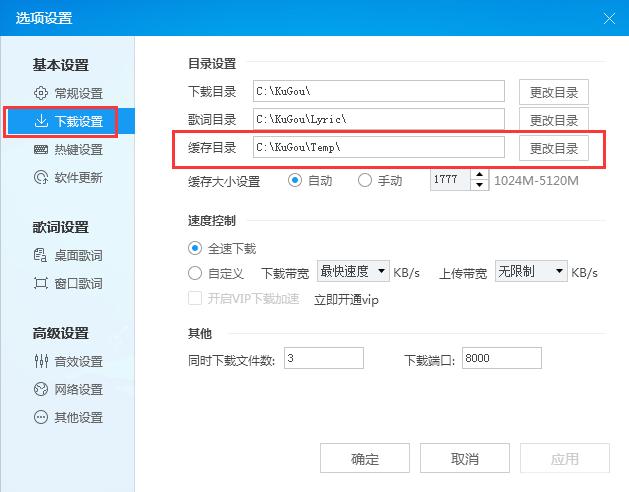Open the 下载设置 section label
This screenshot has height=492, width=629.
[79, 121]
